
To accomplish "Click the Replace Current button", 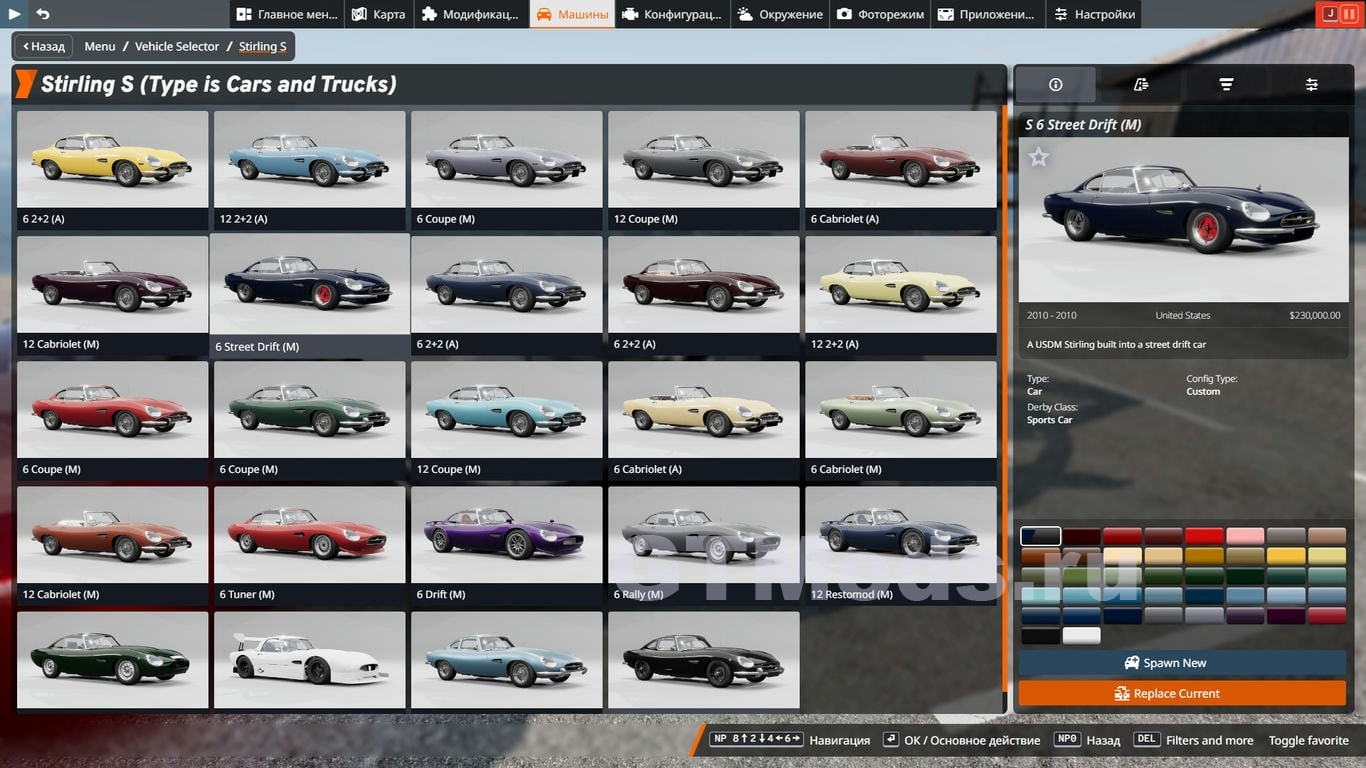I will [x=1182, y=693].
